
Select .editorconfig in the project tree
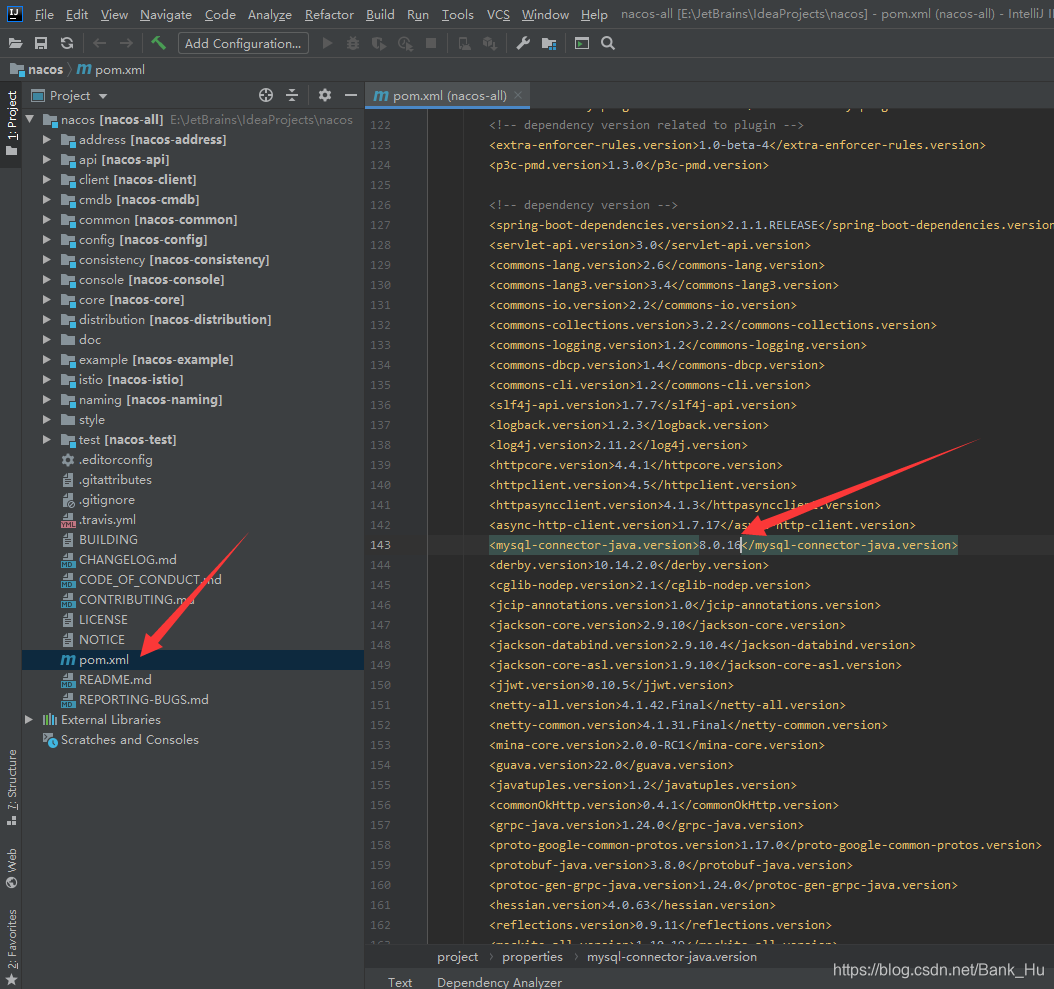click(x=116, y=460)
